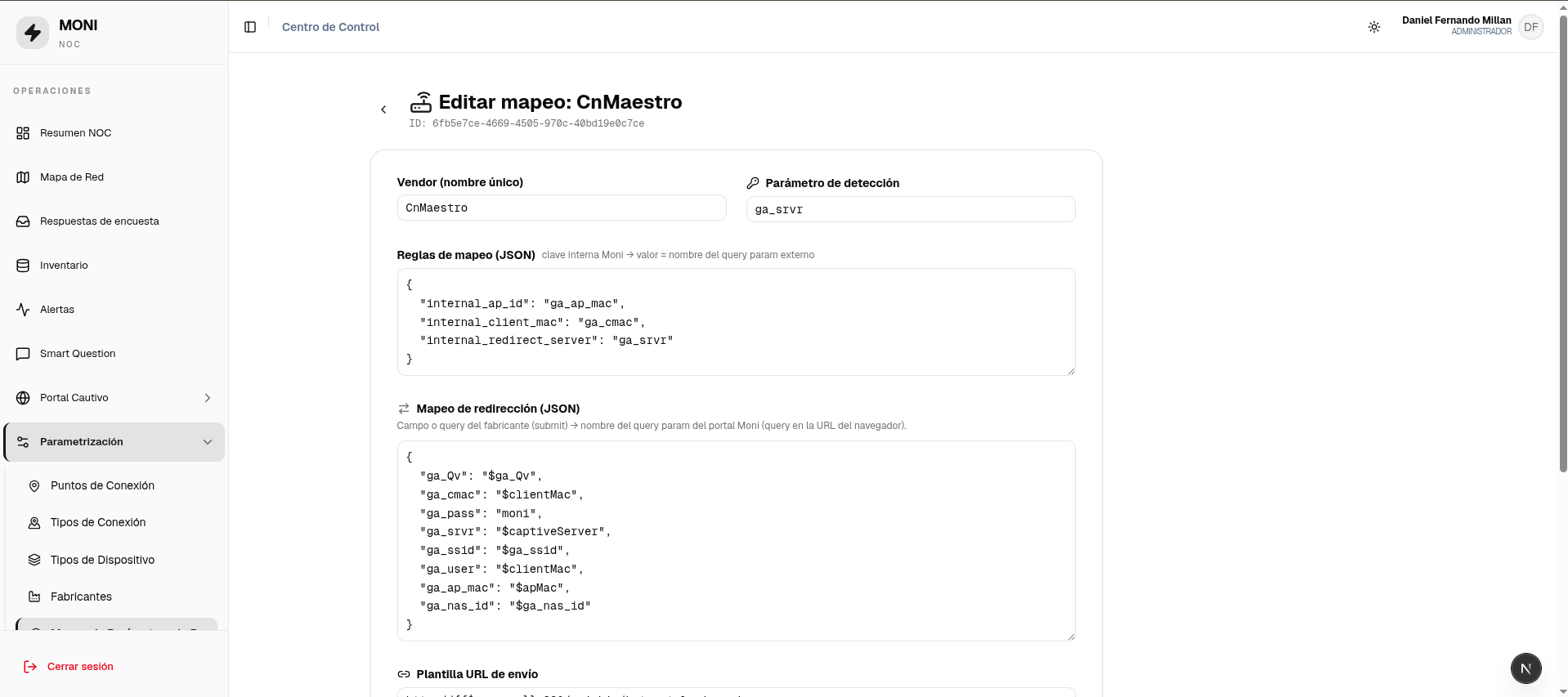The image size is (1568, 697).
Task: Click the MONI lightning logo
Action: [33, 33]
